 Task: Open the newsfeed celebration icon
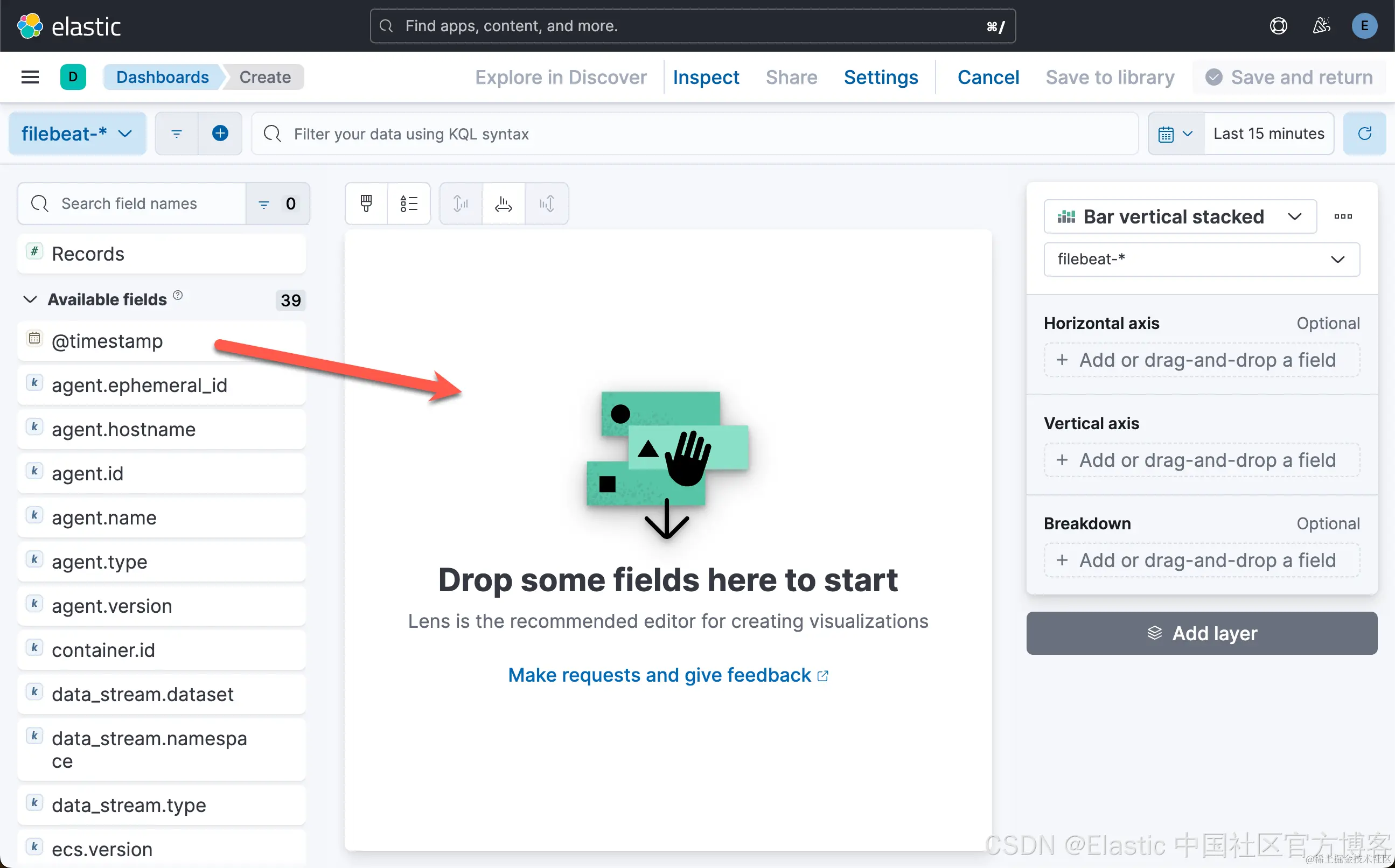[1321, 26]
